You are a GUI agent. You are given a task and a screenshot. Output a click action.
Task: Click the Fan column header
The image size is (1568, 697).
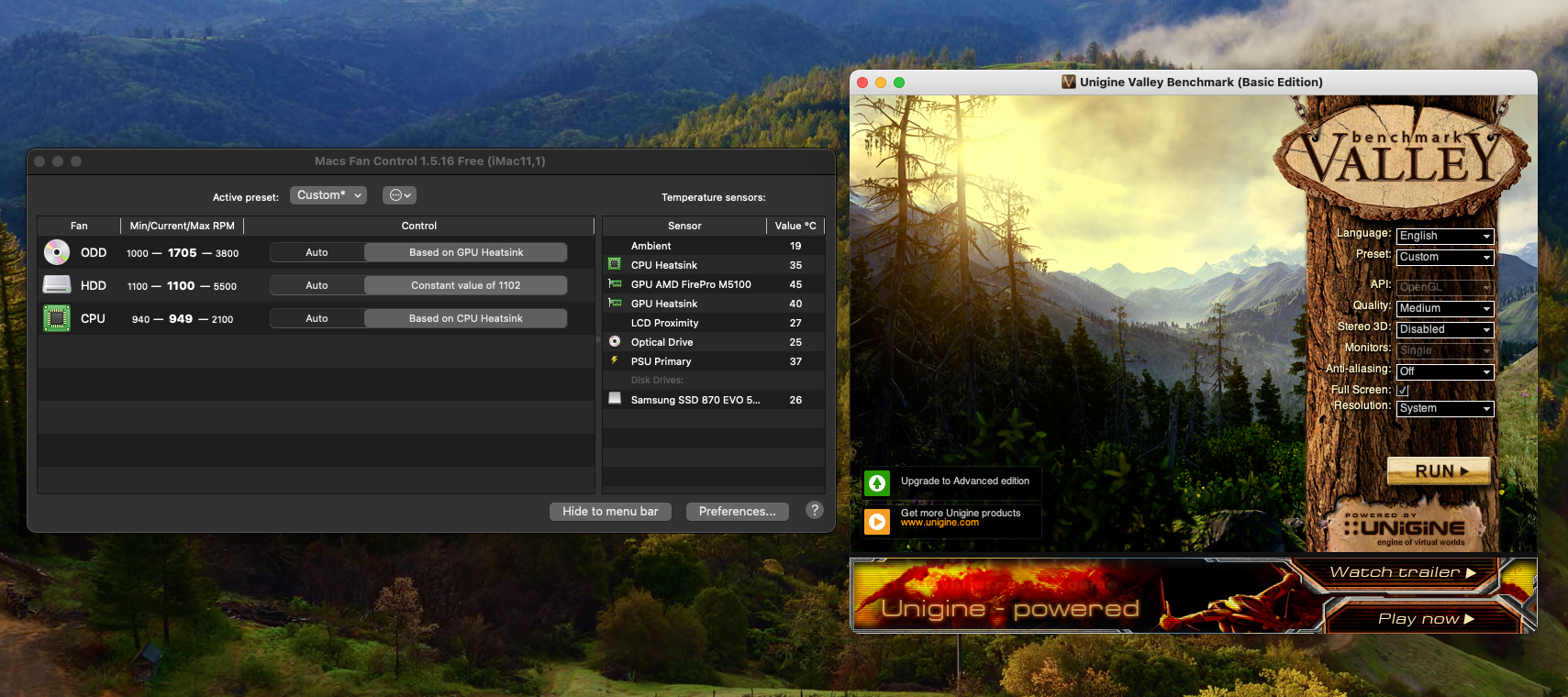[79, 226]
